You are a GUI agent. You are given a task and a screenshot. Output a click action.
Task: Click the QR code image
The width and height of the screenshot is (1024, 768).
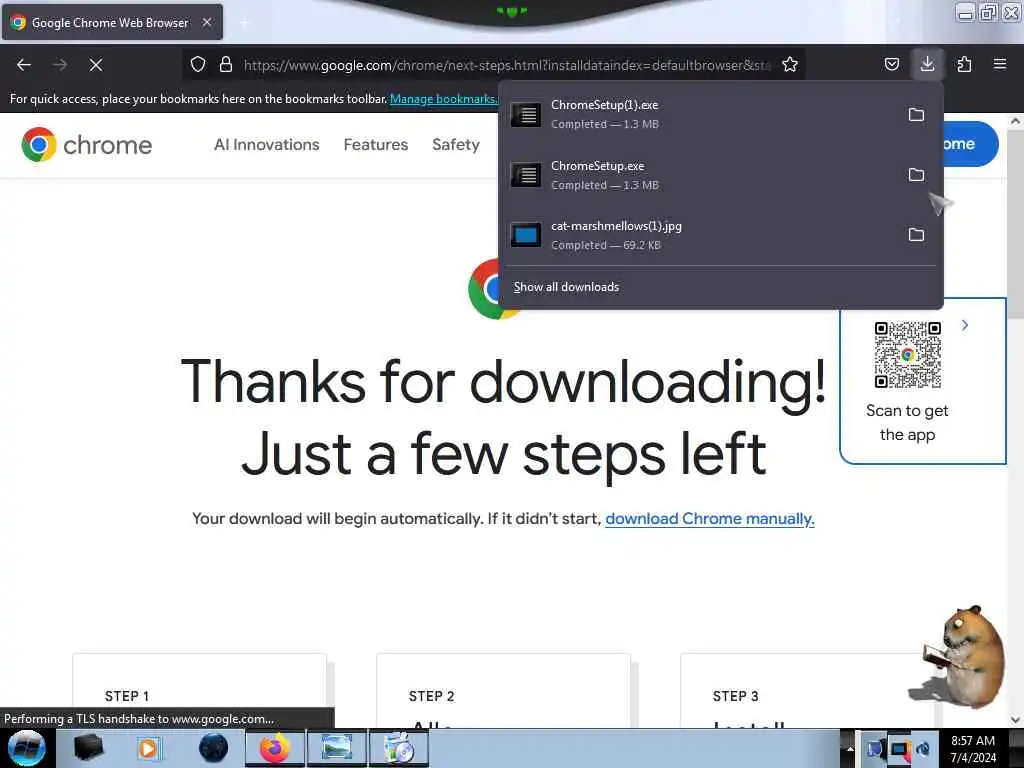pyautogui.click(x=908, y=355)
